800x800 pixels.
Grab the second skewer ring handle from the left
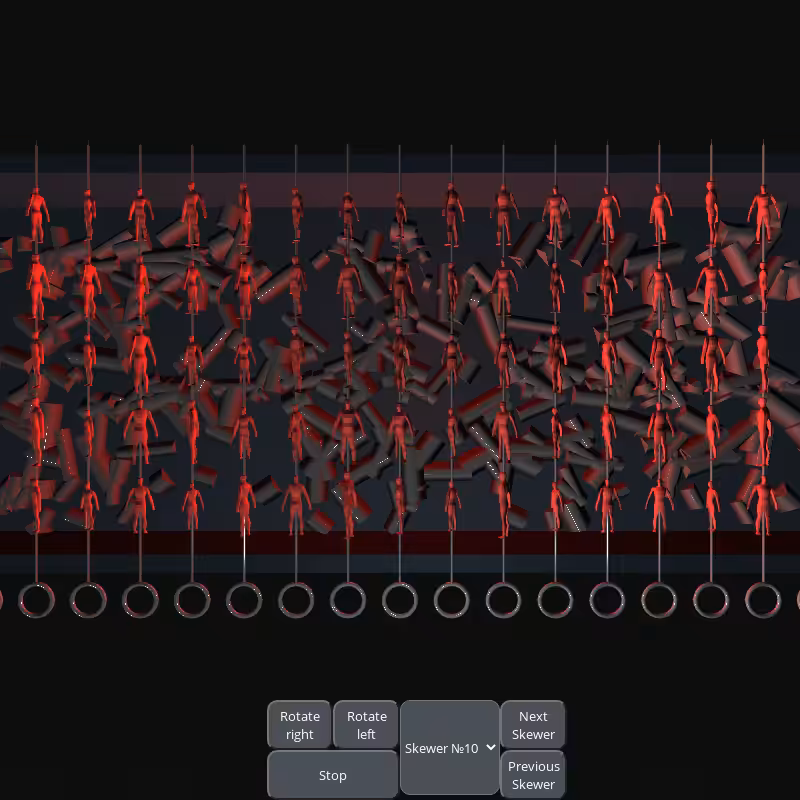point(88,600)
